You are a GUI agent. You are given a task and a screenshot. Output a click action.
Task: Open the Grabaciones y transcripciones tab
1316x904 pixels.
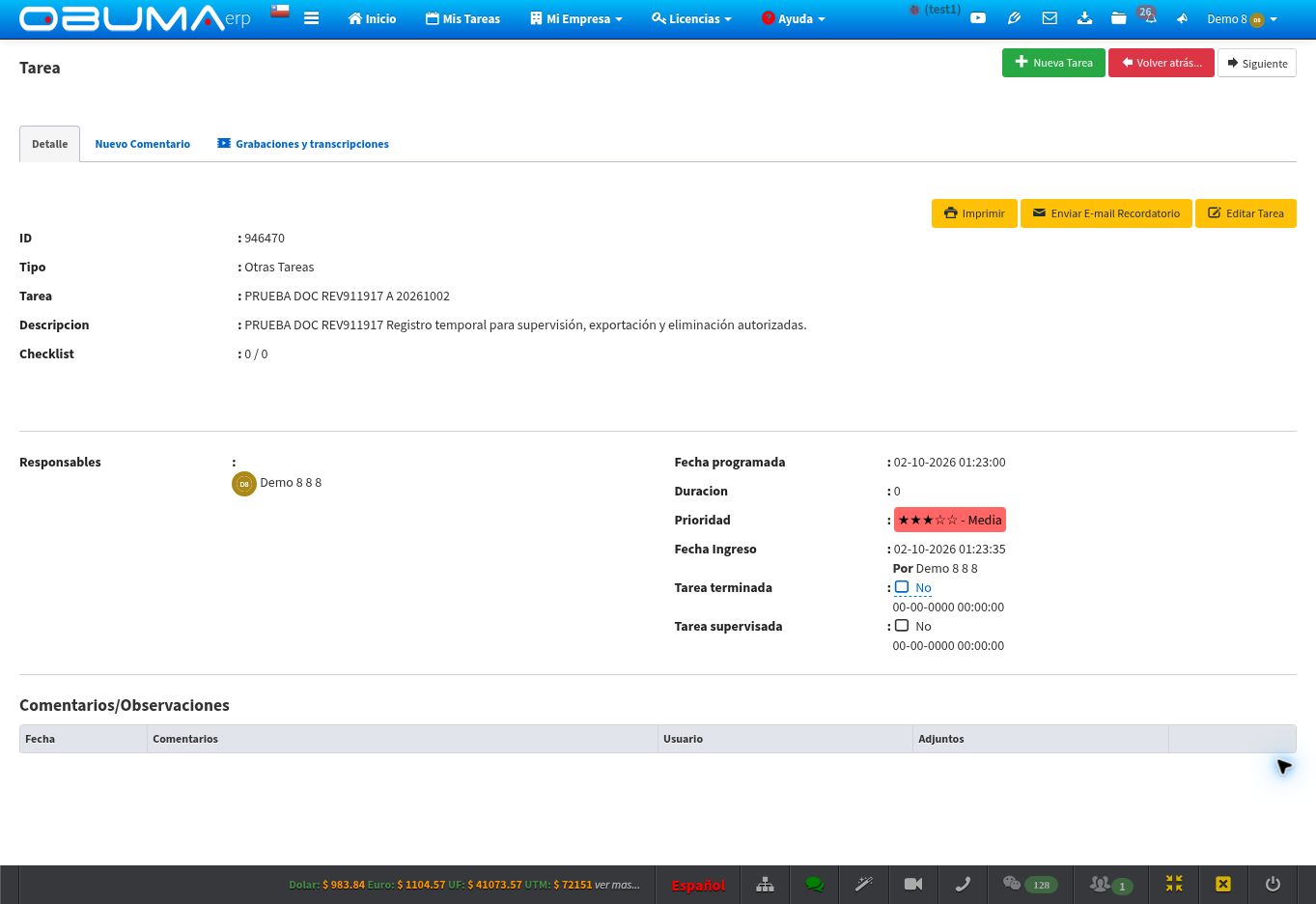click(303, 144)
